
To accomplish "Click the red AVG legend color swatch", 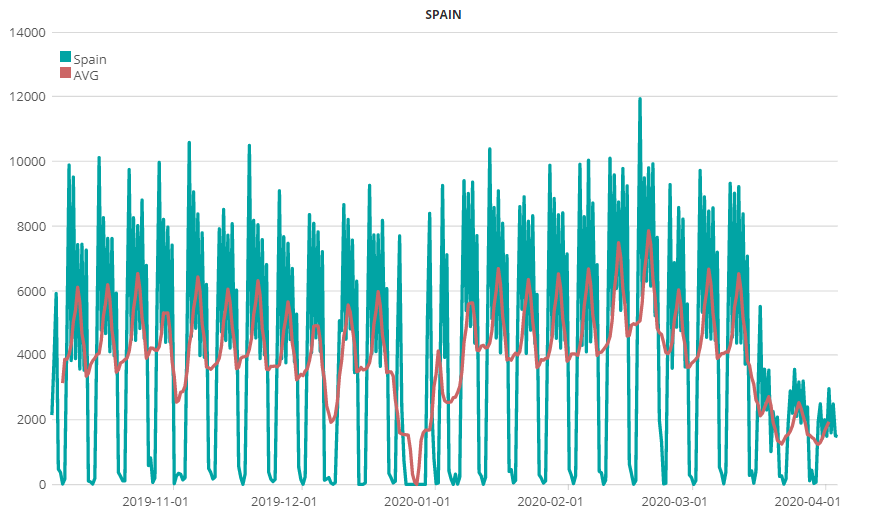I will pyautogui.click(x=66, y=73).
